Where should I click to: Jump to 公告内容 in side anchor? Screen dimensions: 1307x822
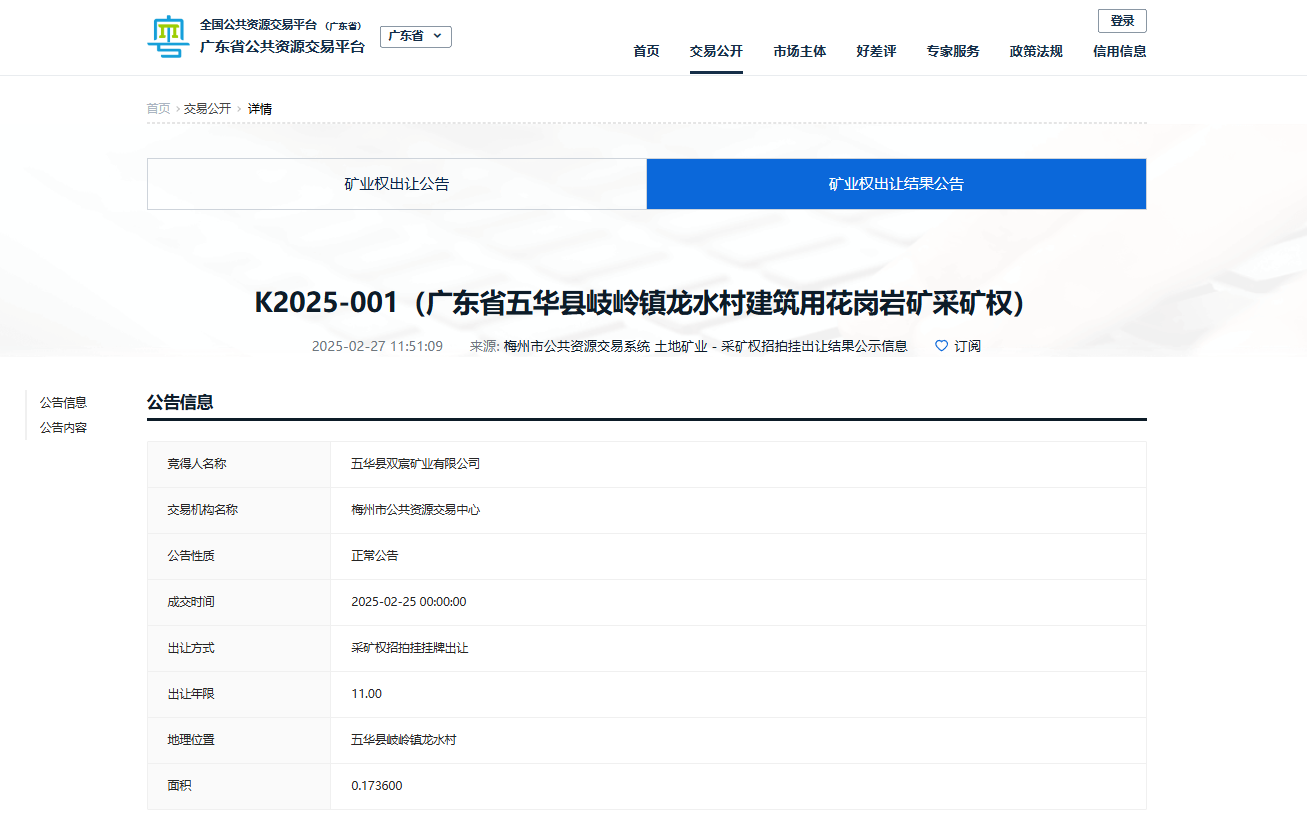(x=63, y=427)
